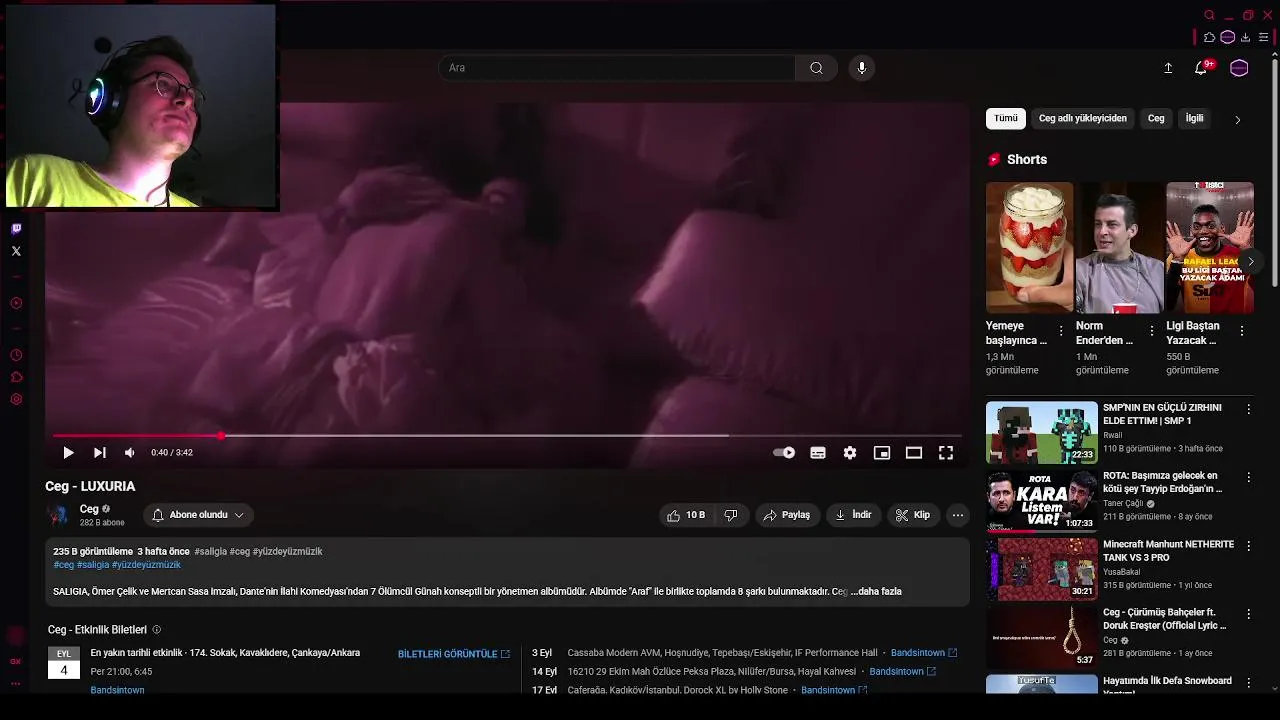Open the sidebar player icon
Viewport: 1280px width, 720px height.
(16, 303)
